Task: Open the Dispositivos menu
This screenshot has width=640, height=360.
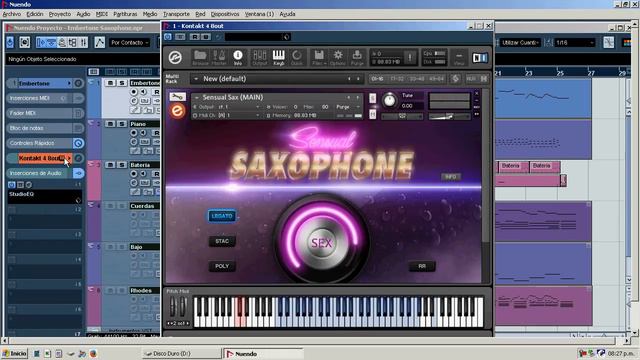Action: [224, 14]
